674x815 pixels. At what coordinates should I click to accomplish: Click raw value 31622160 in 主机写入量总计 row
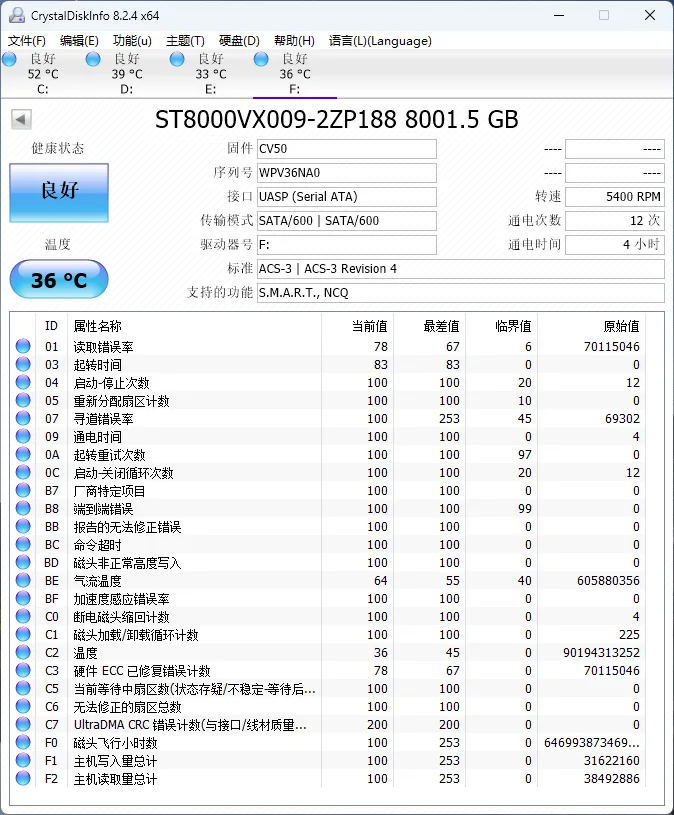612,760
